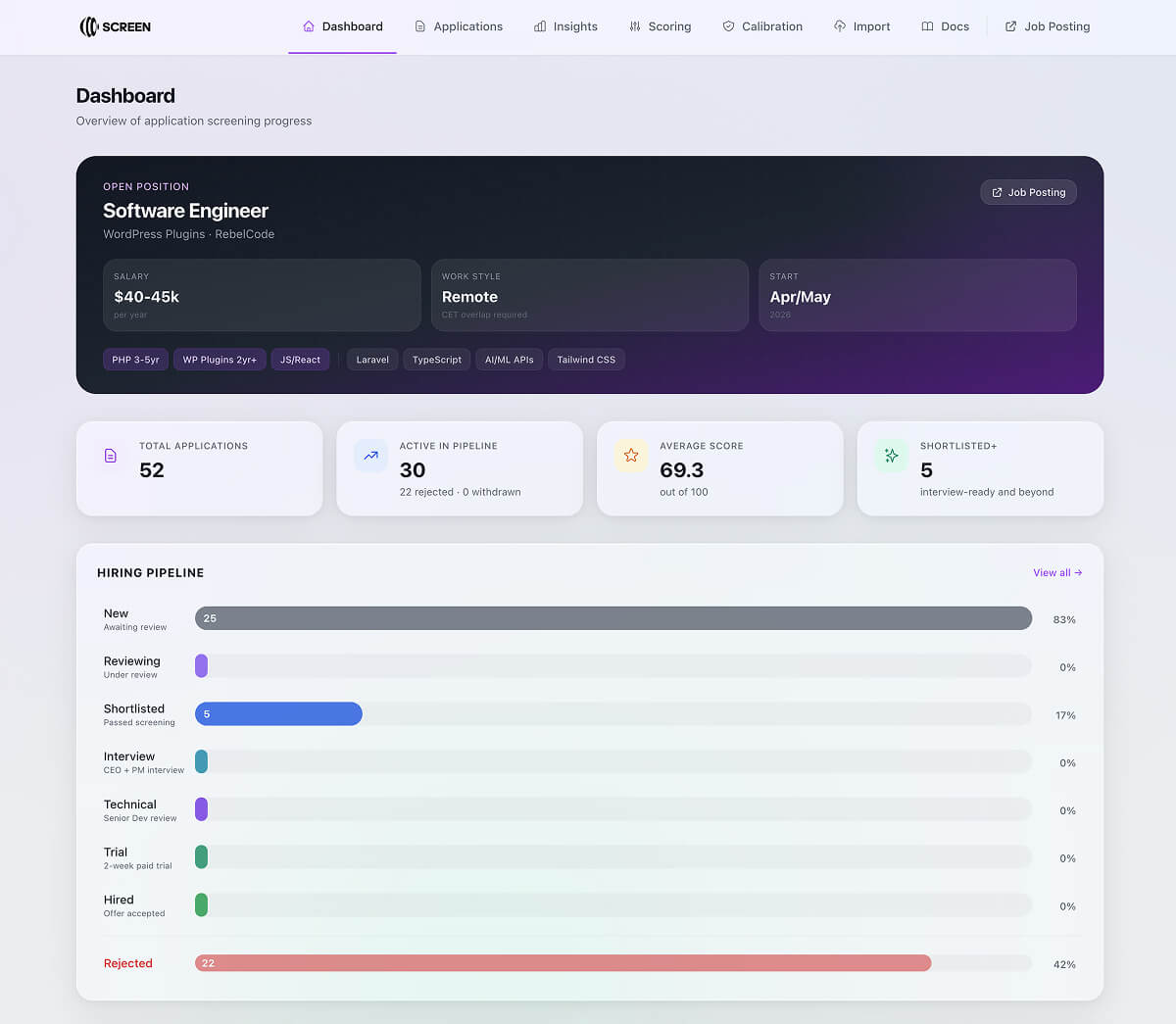Click the red Rejected progress bar
The width and height of the screenshot is (1176, 1024).
pos(563,963)
